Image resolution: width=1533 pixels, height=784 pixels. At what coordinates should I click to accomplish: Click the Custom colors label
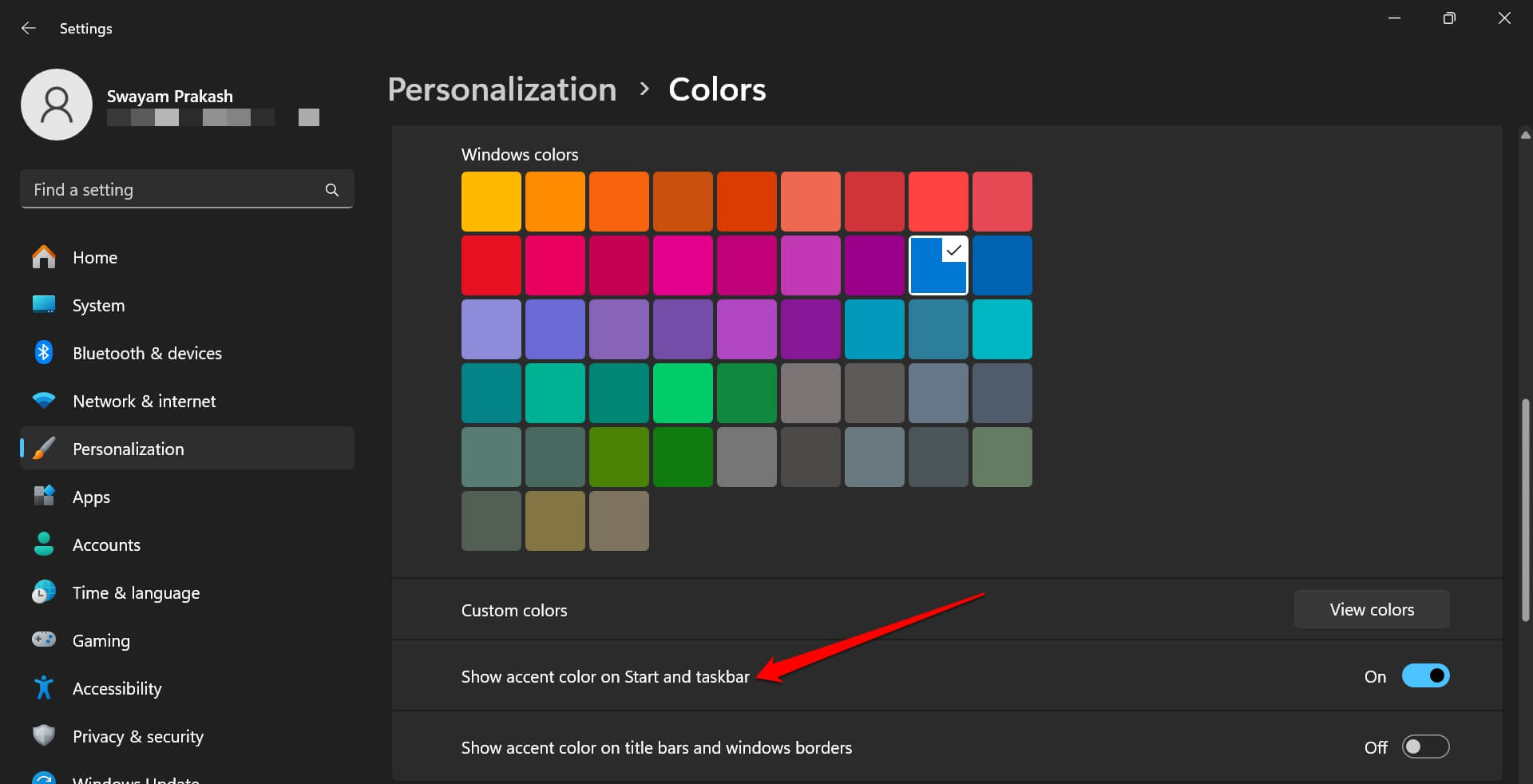point(514,611)
